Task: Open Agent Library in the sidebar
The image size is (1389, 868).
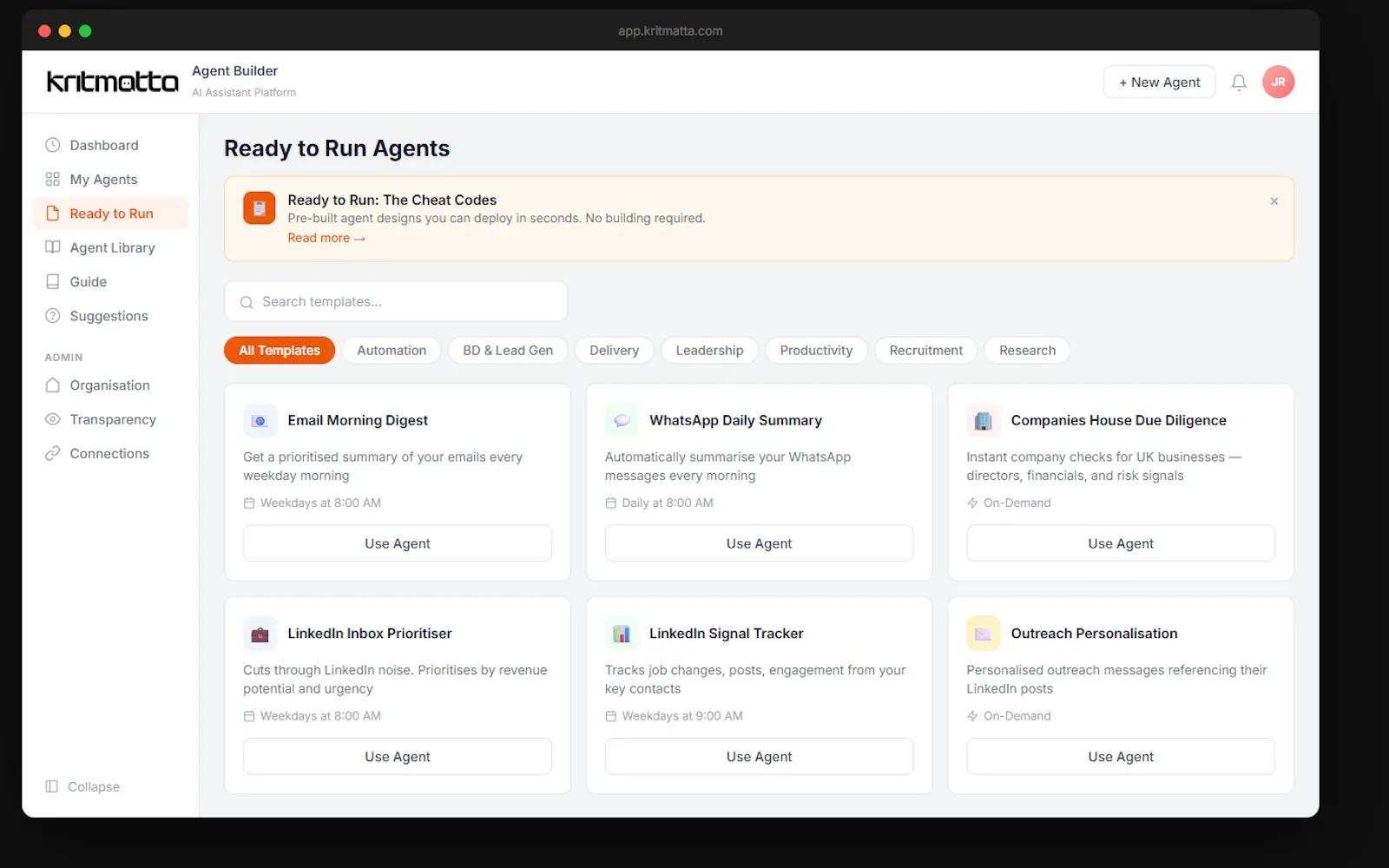Action: tap(112, 248)
